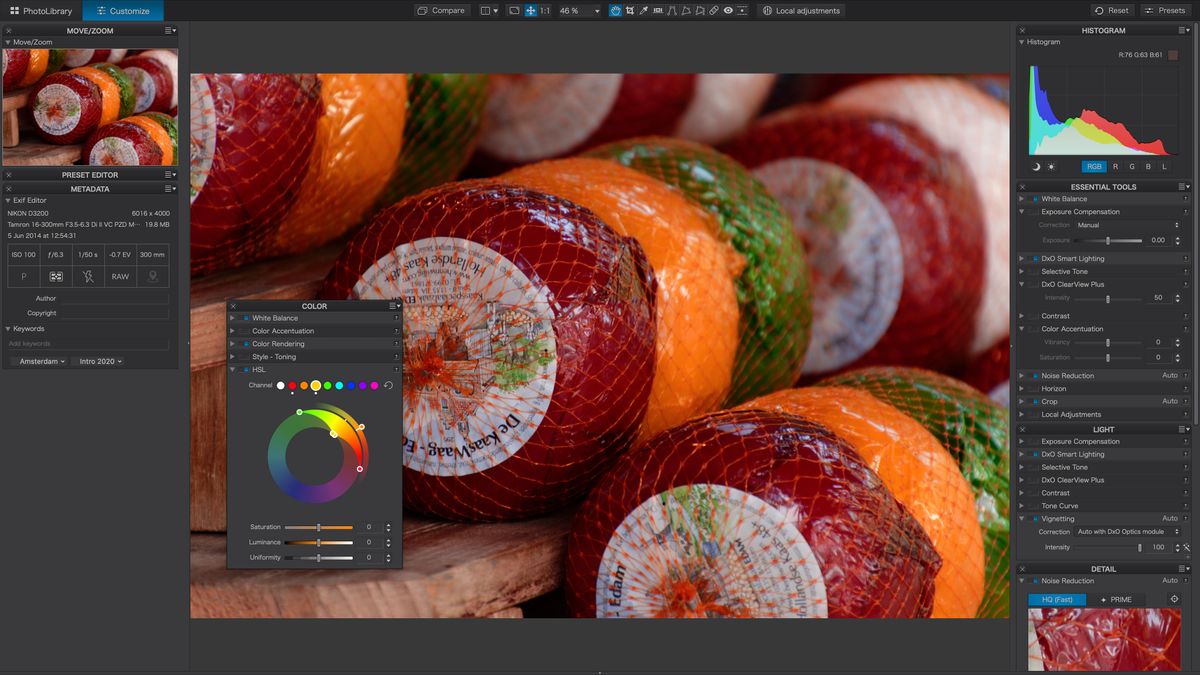
Task: Click the vignetting magic wand icon
Action: coord(1186,547)
